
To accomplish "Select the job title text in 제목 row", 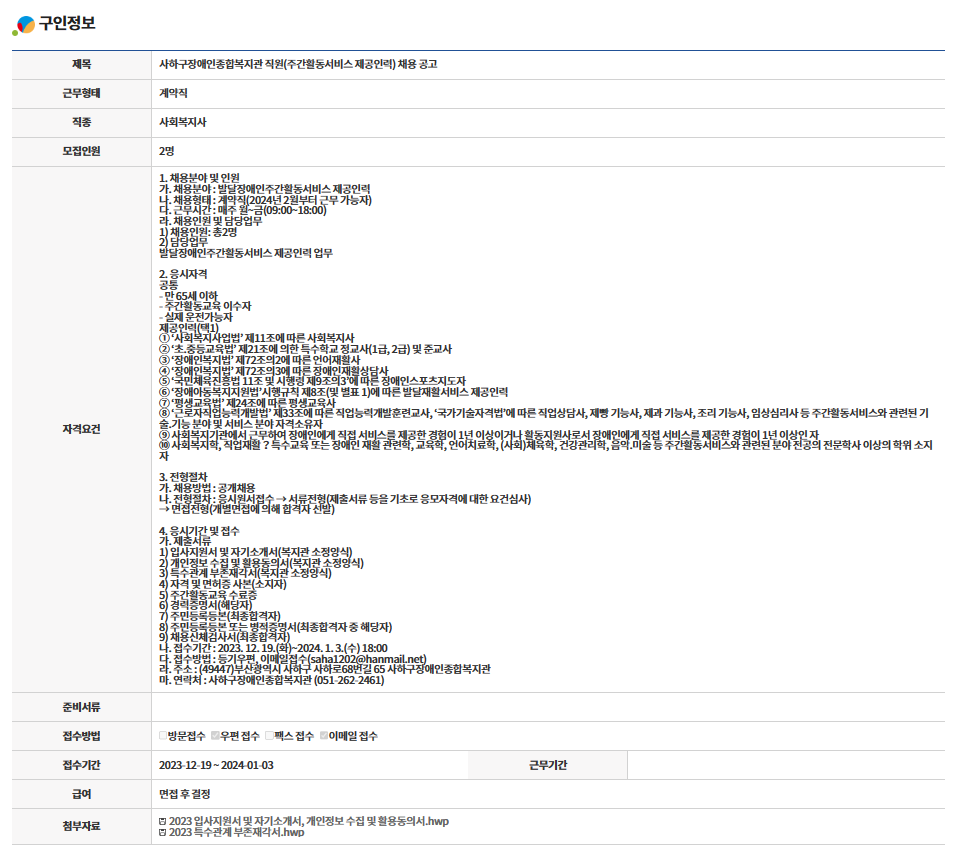I will point(298,64).
